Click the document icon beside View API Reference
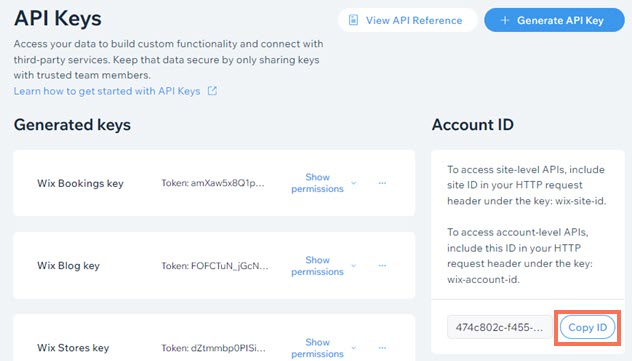This screenshot has height=361, width=632. [x=353, y=20]
